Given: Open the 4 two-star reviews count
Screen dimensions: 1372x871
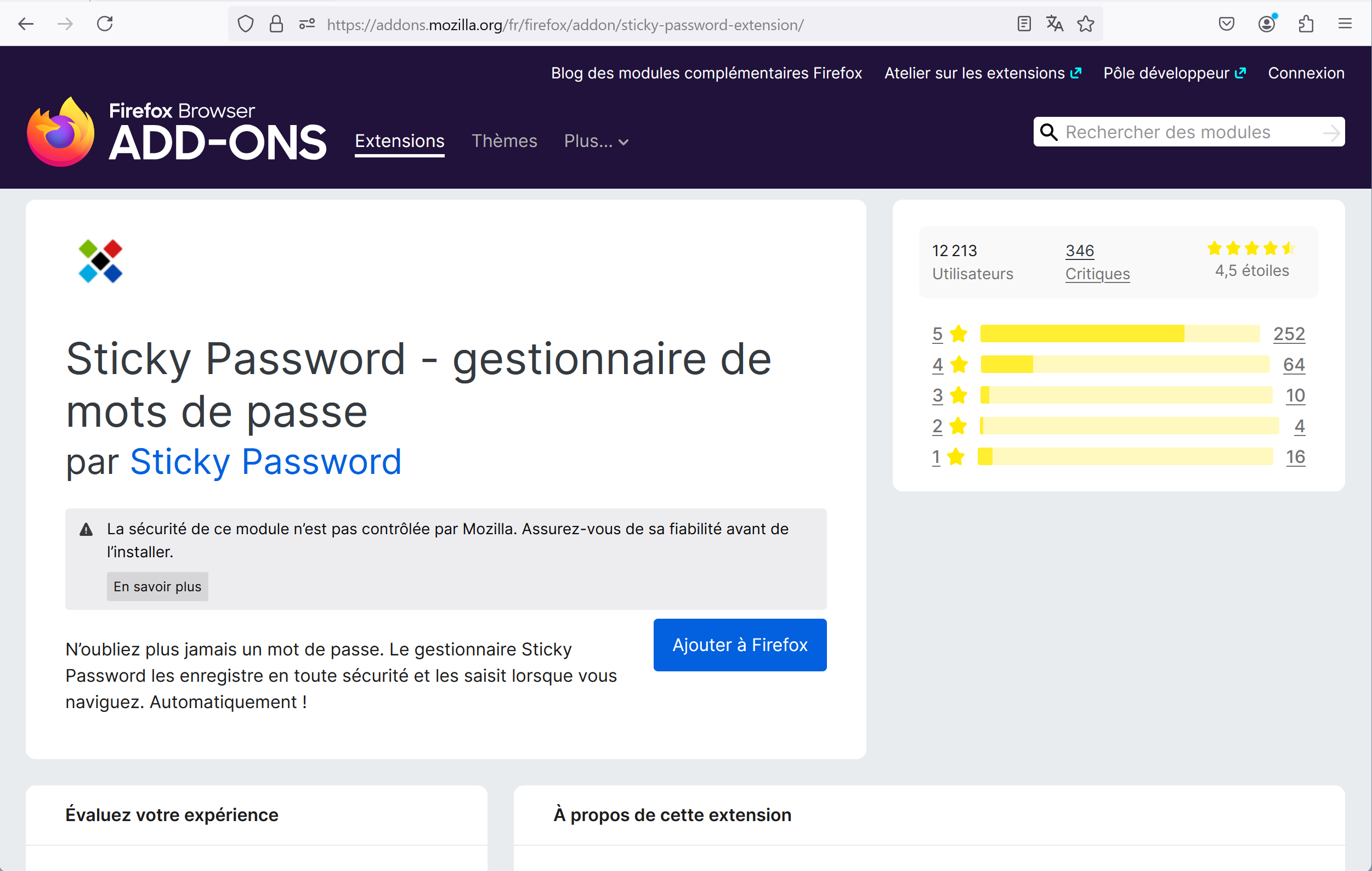Looking at the screenshot, I should click(x=1300, y=426).
